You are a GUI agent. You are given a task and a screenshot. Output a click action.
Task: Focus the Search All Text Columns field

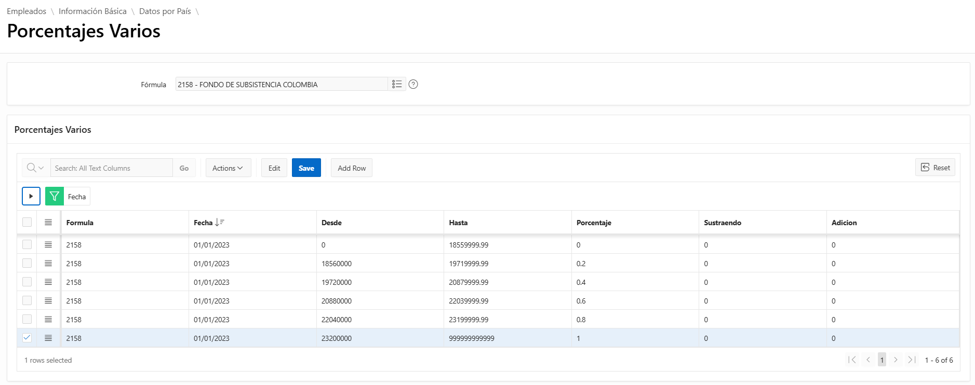(x=111, y=168)
